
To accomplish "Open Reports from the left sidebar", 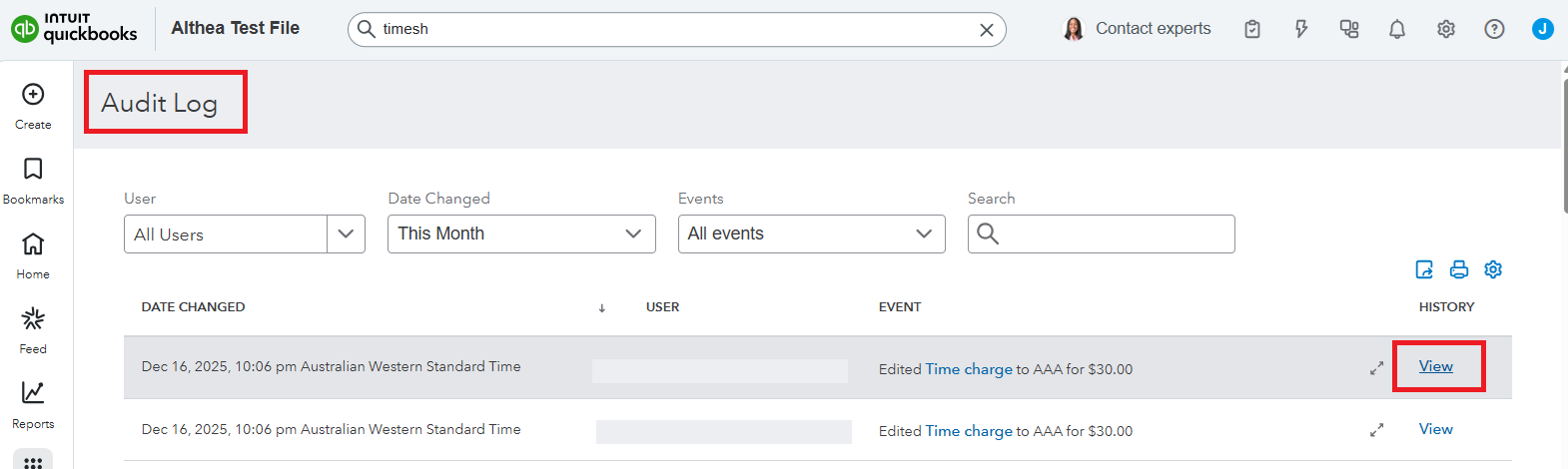I will (x=33, y=393).
